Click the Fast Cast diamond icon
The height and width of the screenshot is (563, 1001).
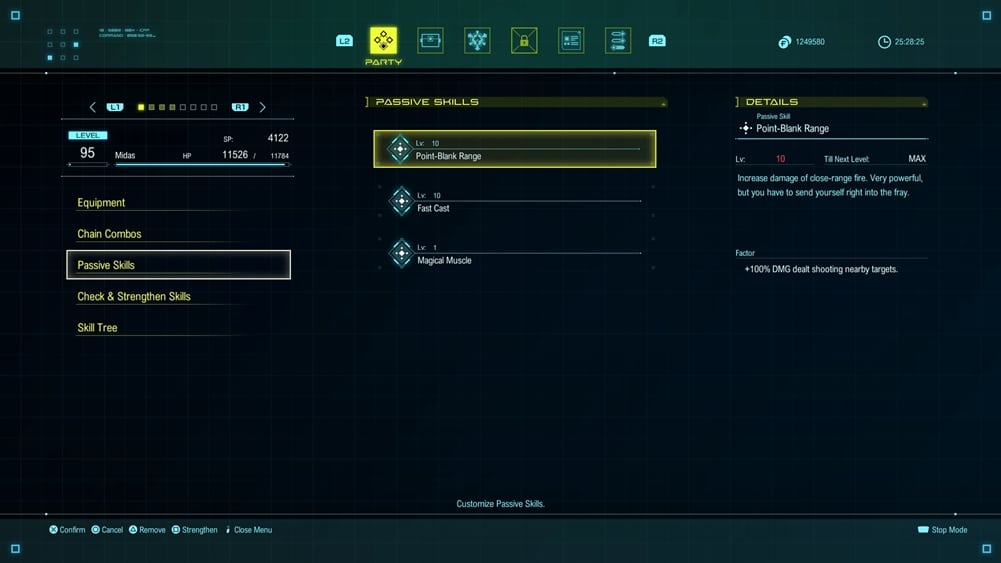402,201
